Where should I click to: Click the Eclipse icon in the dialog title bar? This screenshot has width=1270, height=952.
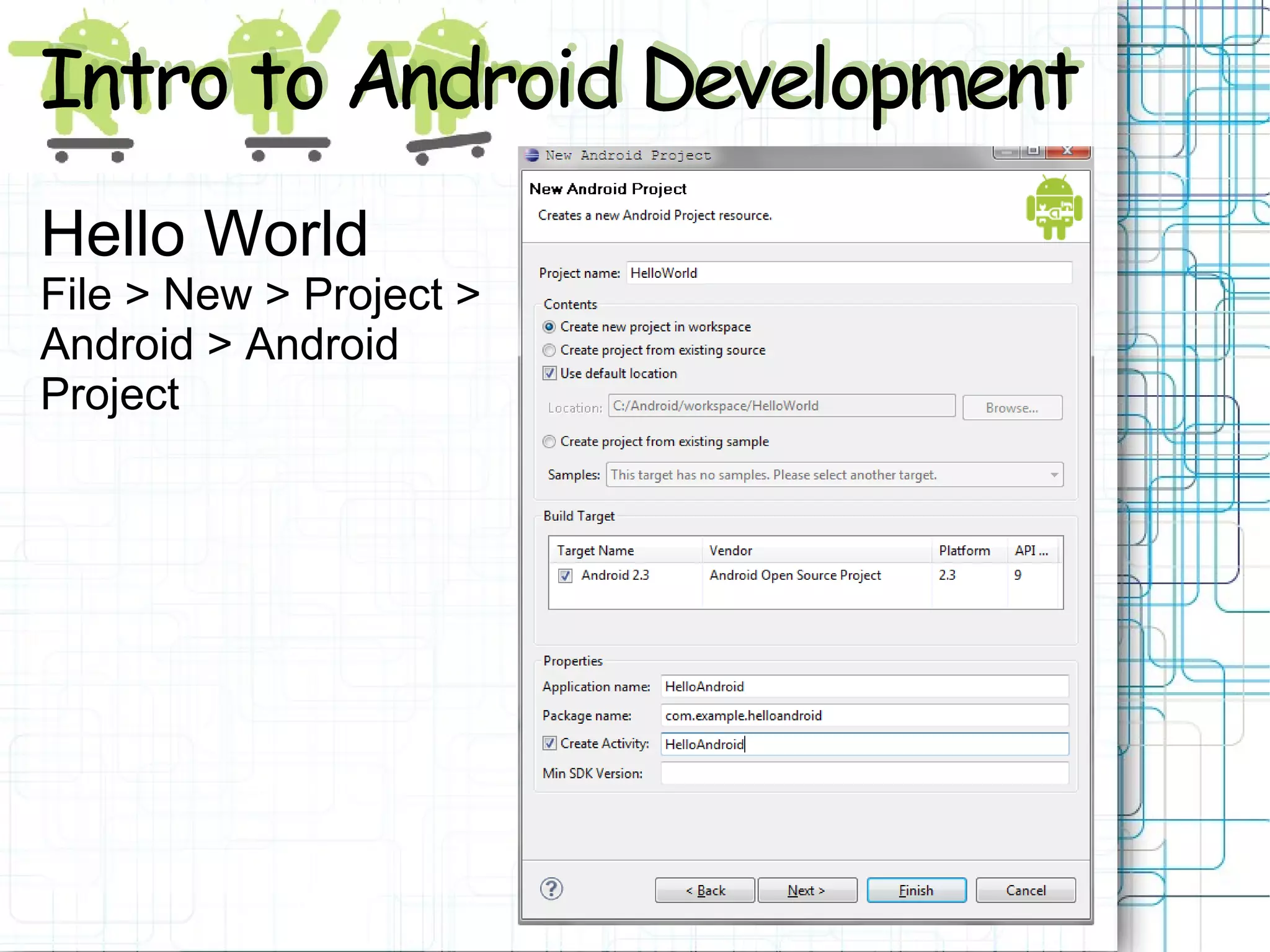[x=532, y=154]
